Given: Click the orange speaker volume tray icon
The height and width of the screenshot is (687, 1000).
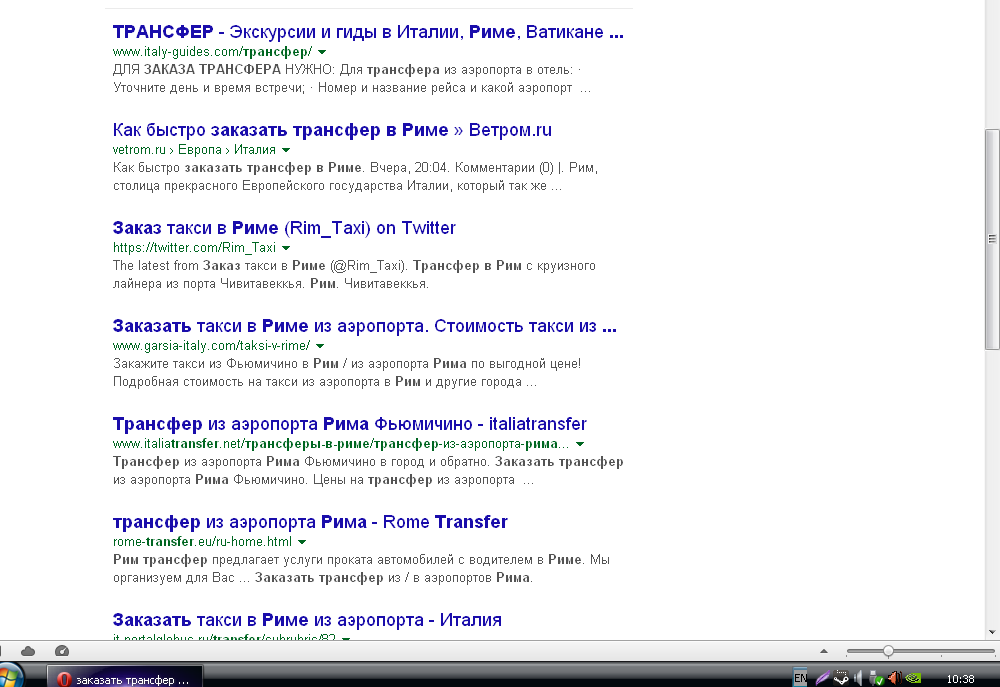Looking at the screenshot, I should 895,678.
